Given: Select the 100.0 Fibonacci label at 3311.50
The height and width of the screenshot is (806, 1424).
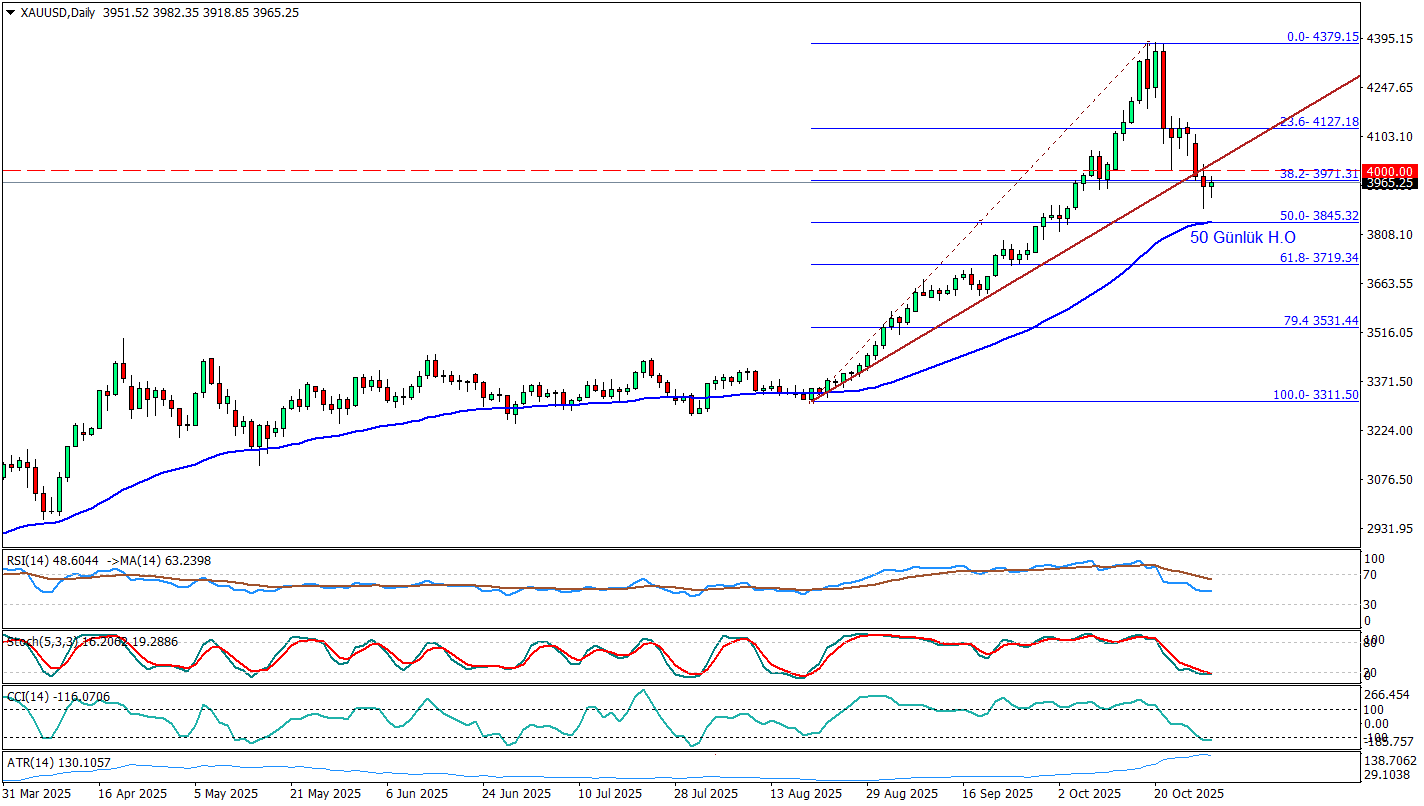Looking at the screenshot, I should pyautogui.click(x=1315, y=395).
